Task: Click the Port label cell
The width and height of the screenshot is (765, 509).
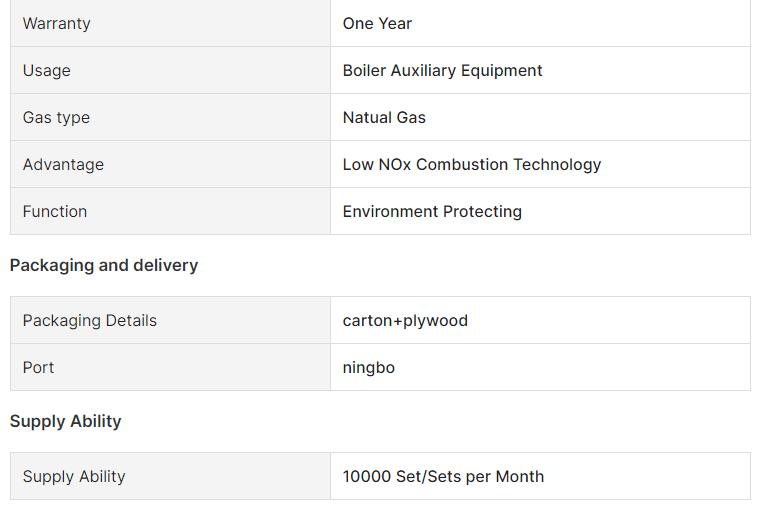Action: tap(39, 367)
